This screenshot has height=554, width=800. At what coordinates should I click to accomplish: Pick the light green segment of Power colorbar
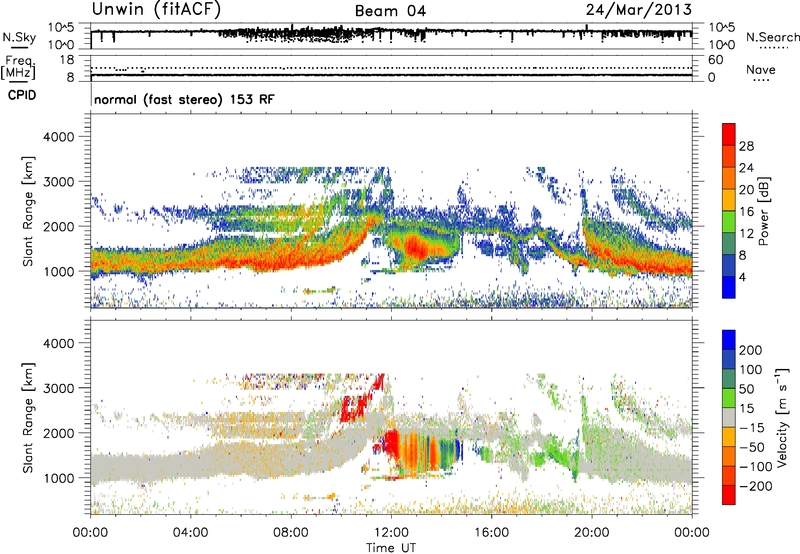click(729, 222)
